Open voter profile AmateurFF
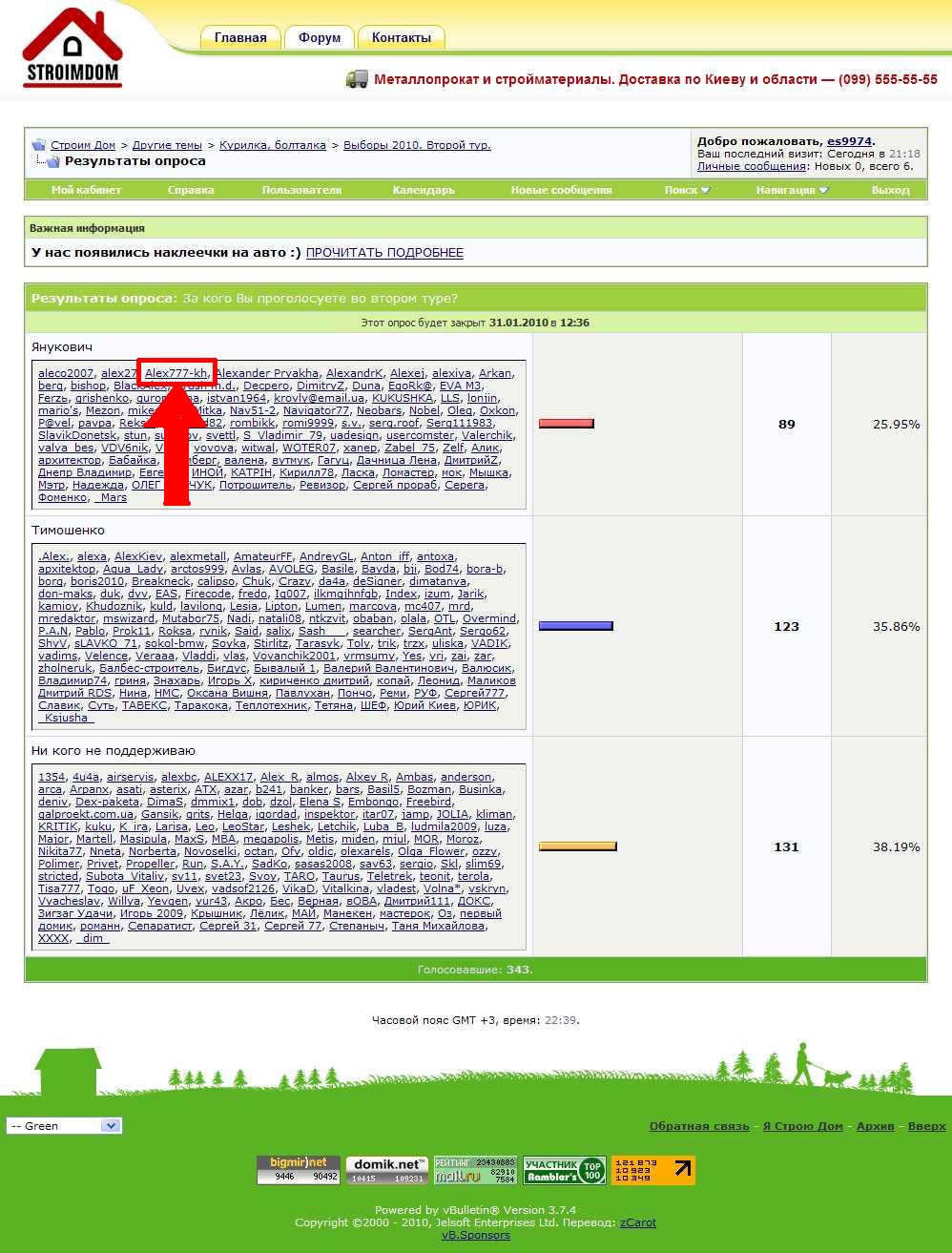The image size is (952, 1253). click(x=263, y=556)
